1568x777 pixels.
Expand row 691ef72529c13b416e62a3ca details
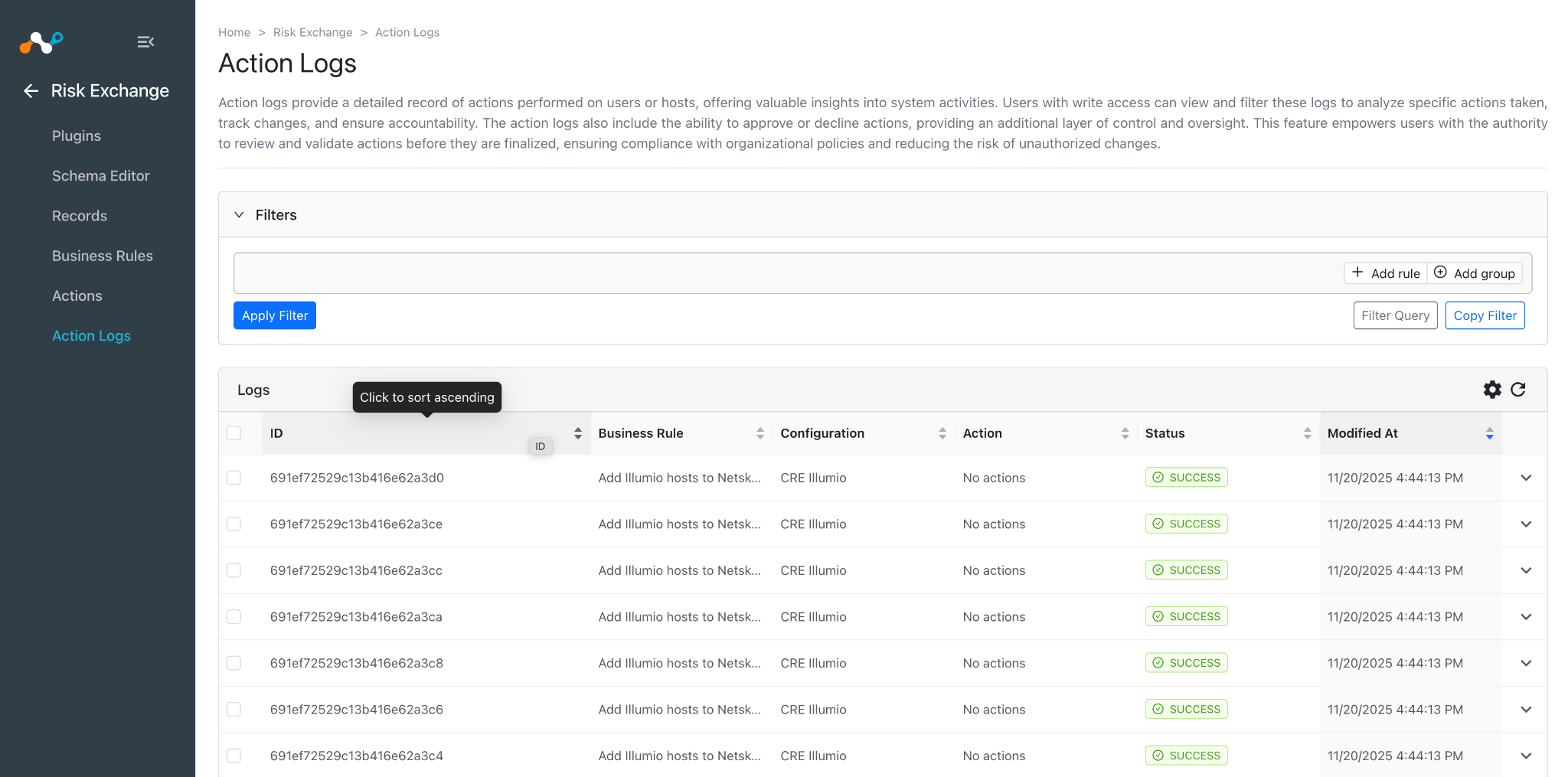tap(1526, 617)
